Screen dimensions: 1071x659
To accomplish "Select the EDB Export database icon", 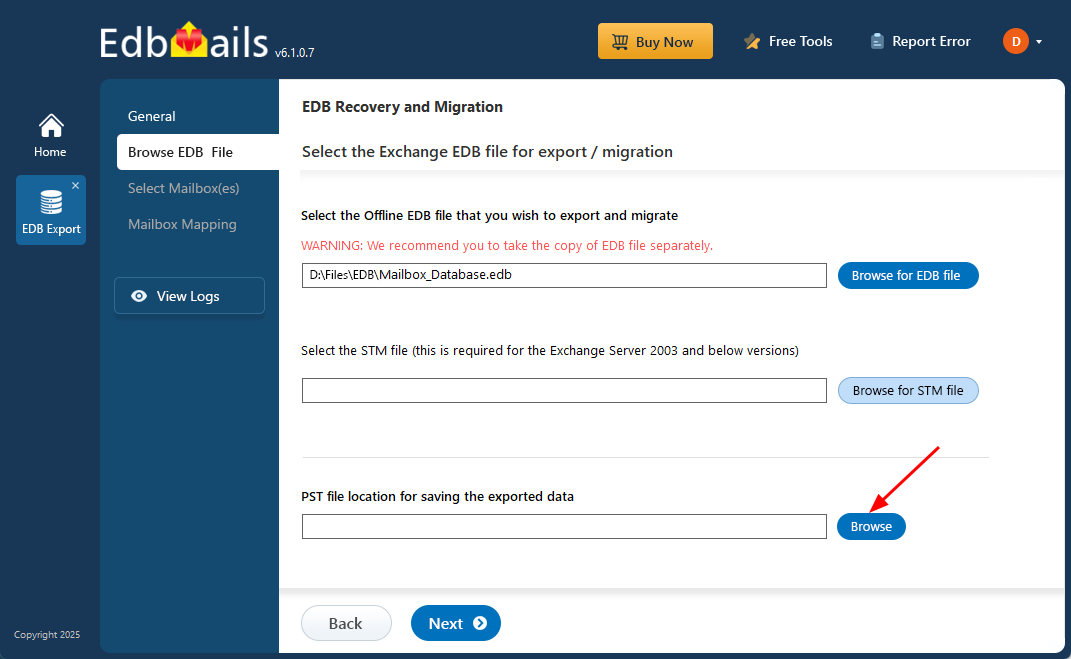I will tap(50, 203).
